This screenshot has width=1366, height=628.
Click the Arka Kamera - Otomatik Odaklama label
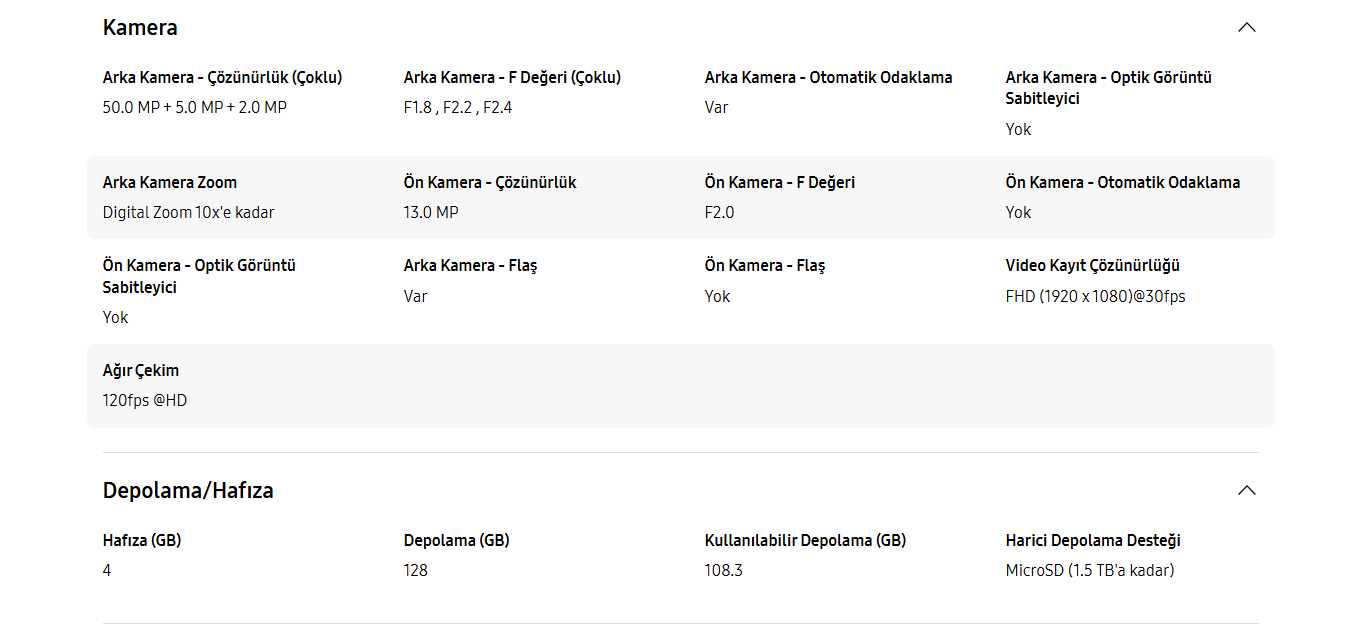pyautogui.click(x=828, y=77)
